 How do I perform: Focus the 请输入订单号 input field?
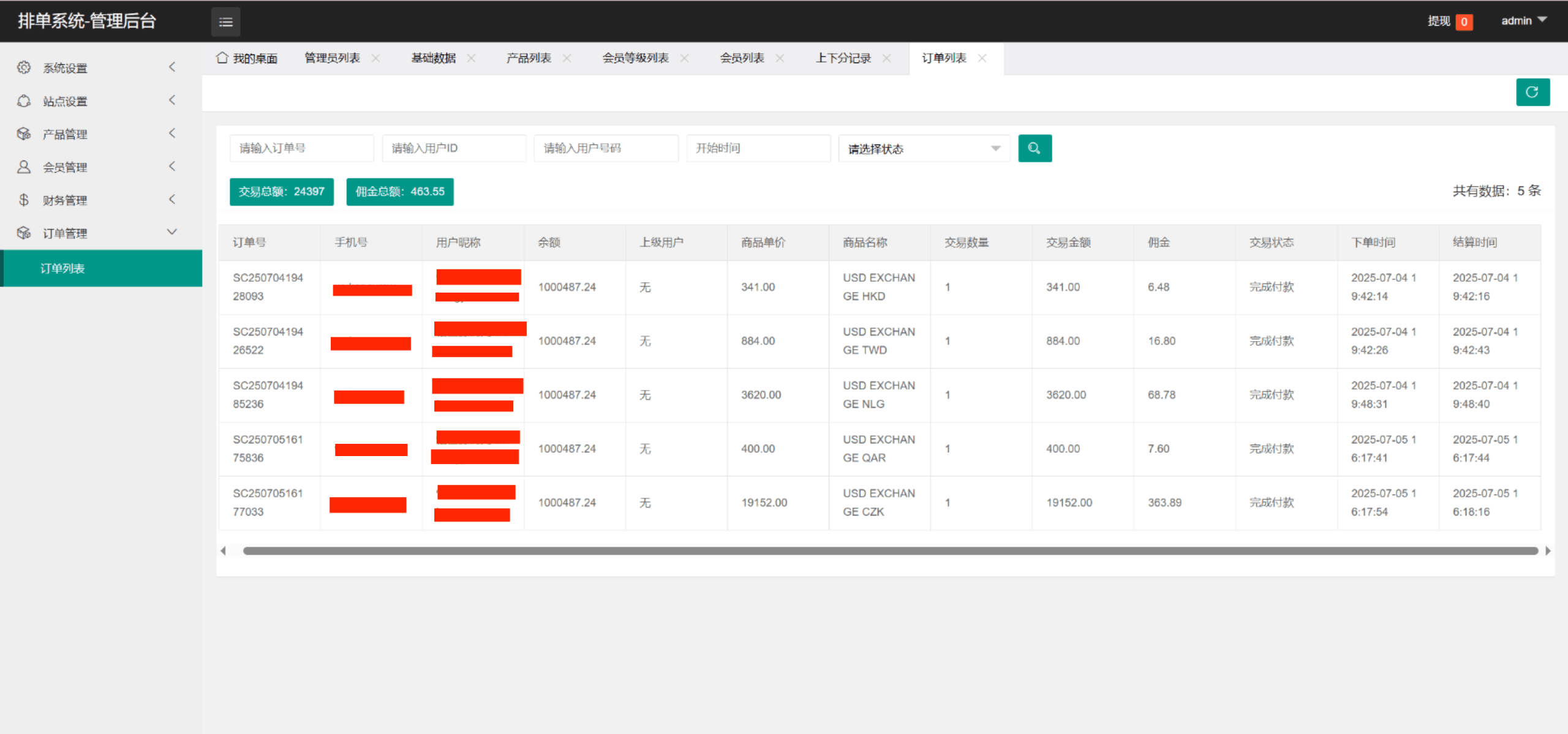tap(301, 148)
